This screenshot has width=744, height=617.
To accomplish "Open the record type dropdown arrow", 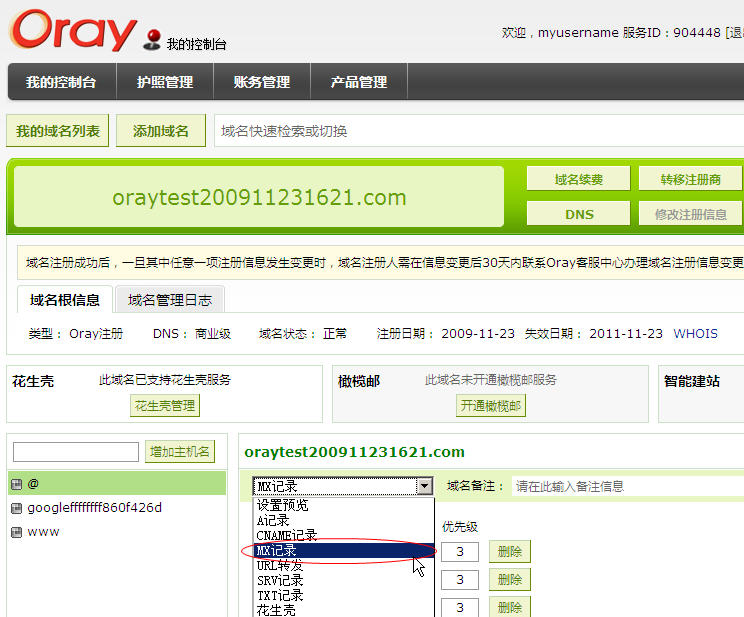I will coord(425,486).
